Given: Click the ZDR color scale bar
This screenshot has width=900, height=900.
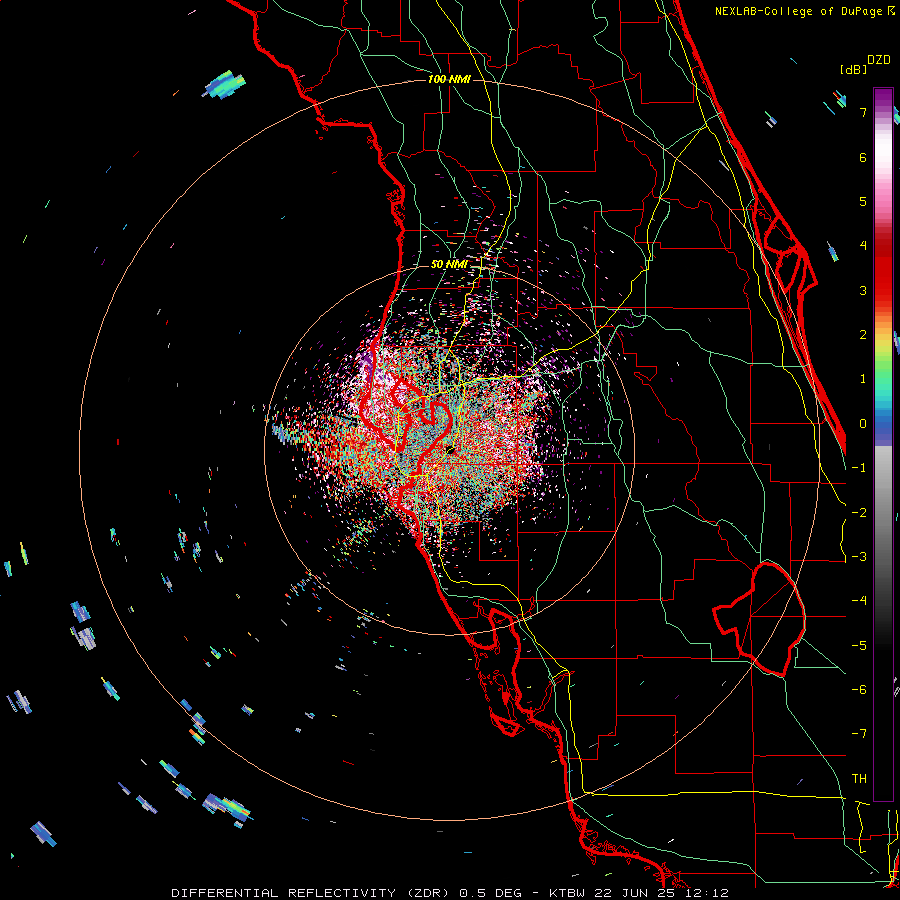Looking at the screenshot, I should (x=883, y=444).
